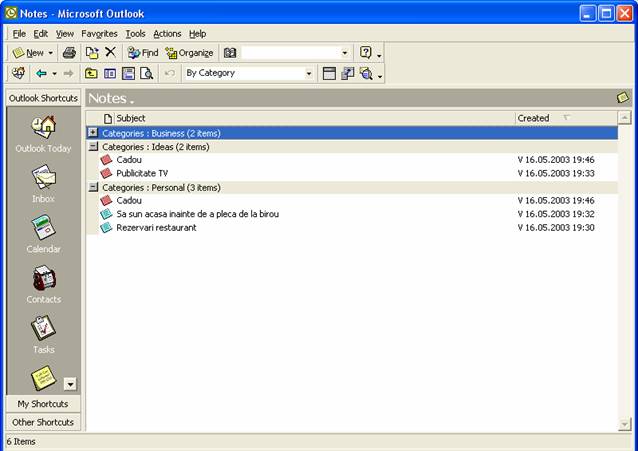Screen dimensions: 638x451
Task: Create a new note with the New button
Action: (x=28, y=53)
